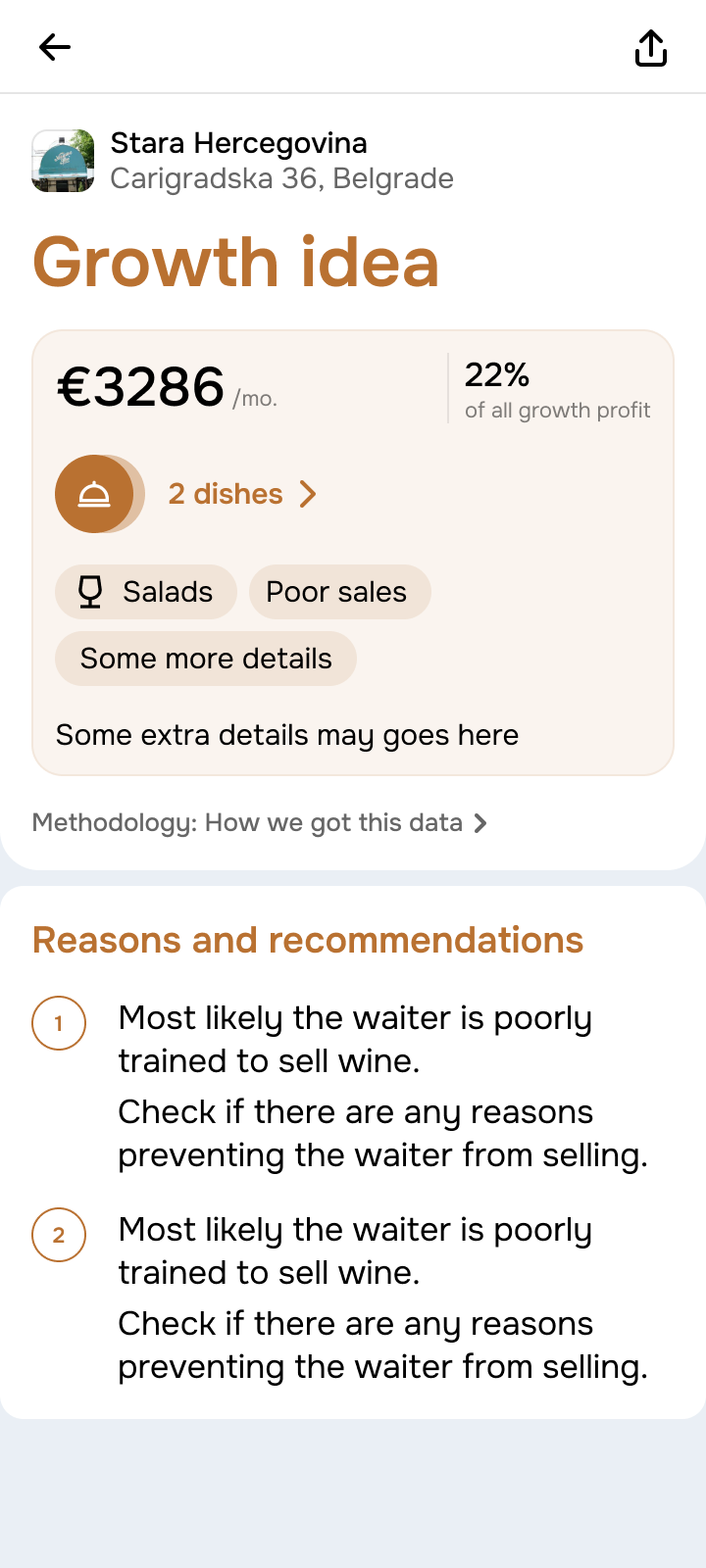
Task: Tap the €3286 monthly profit amount
Action: pyautogui.click(x=141, y=387)
